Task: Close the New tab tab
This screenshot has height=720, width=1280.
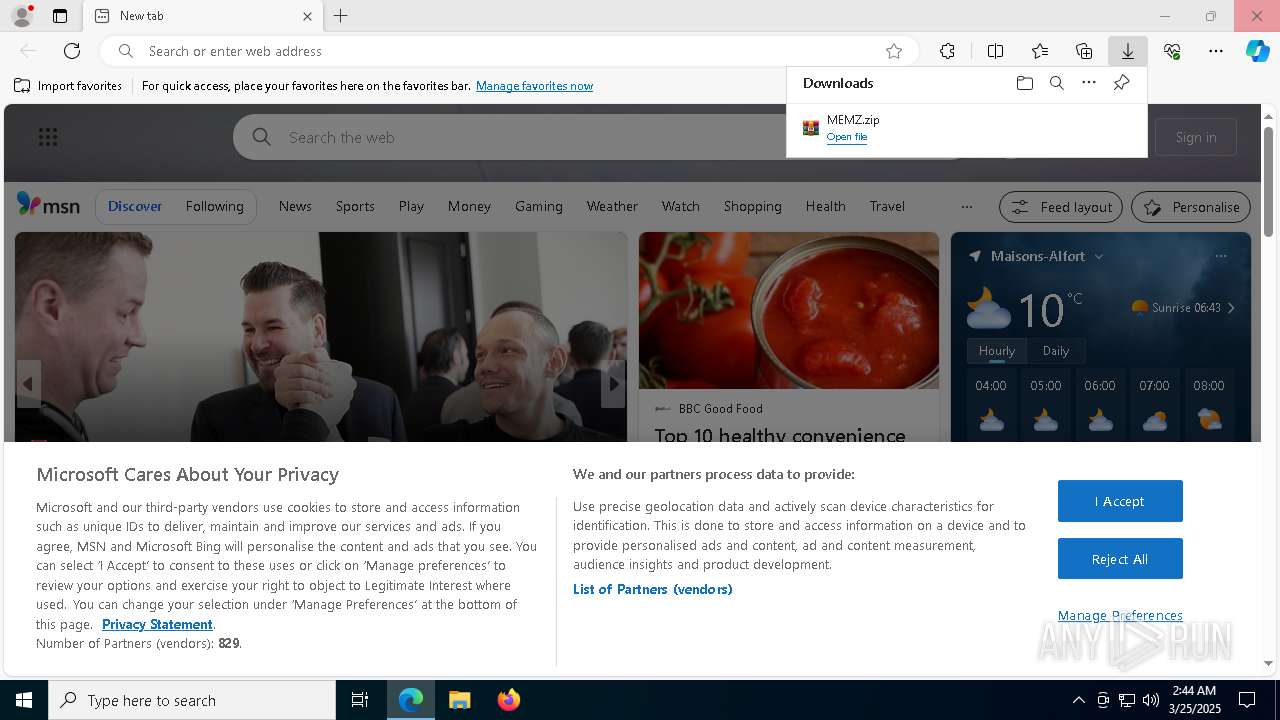Action: click(307, 16)
